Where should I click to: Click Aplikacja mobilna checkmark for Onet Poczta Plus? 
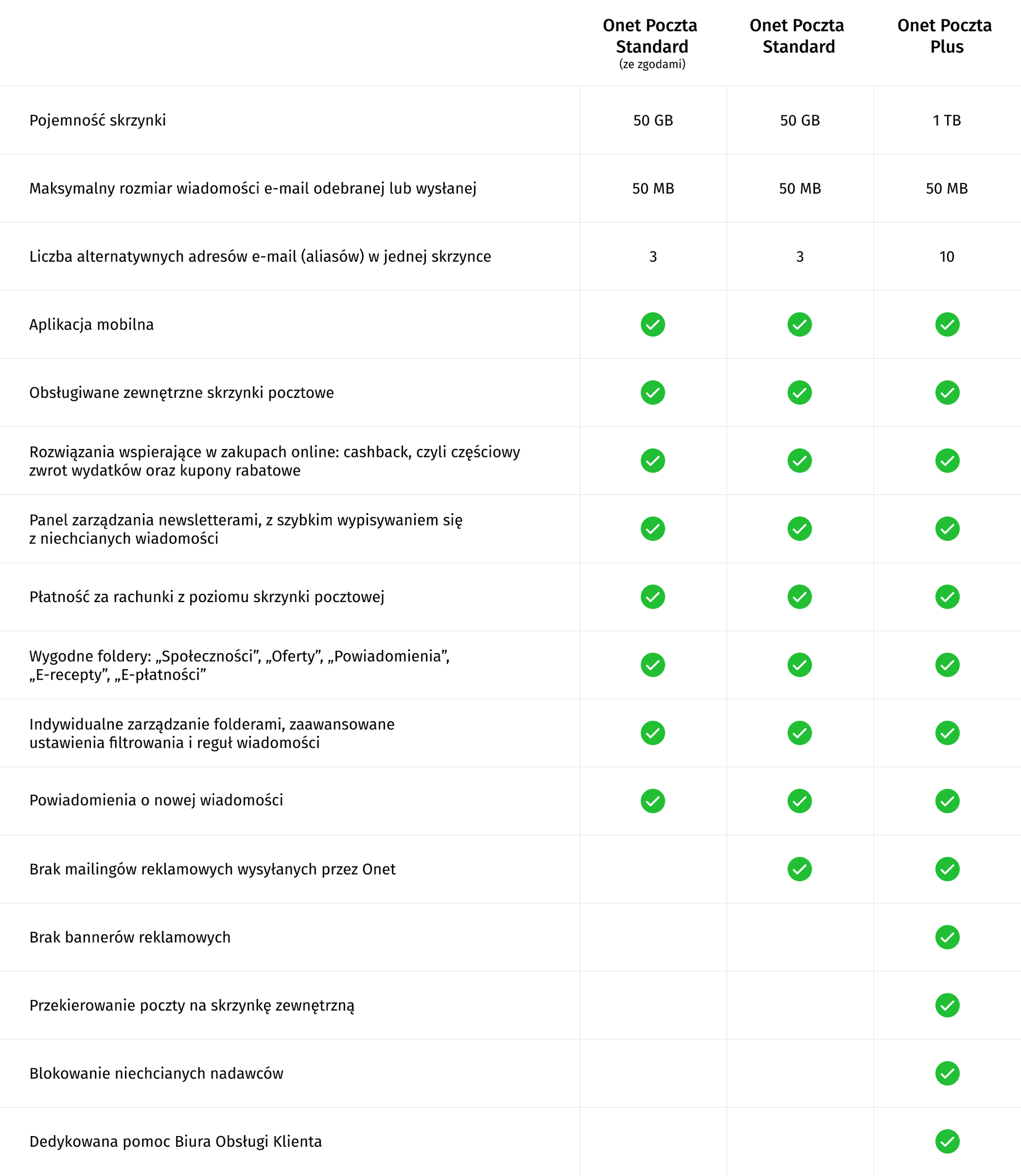click(x=947, y=325)
